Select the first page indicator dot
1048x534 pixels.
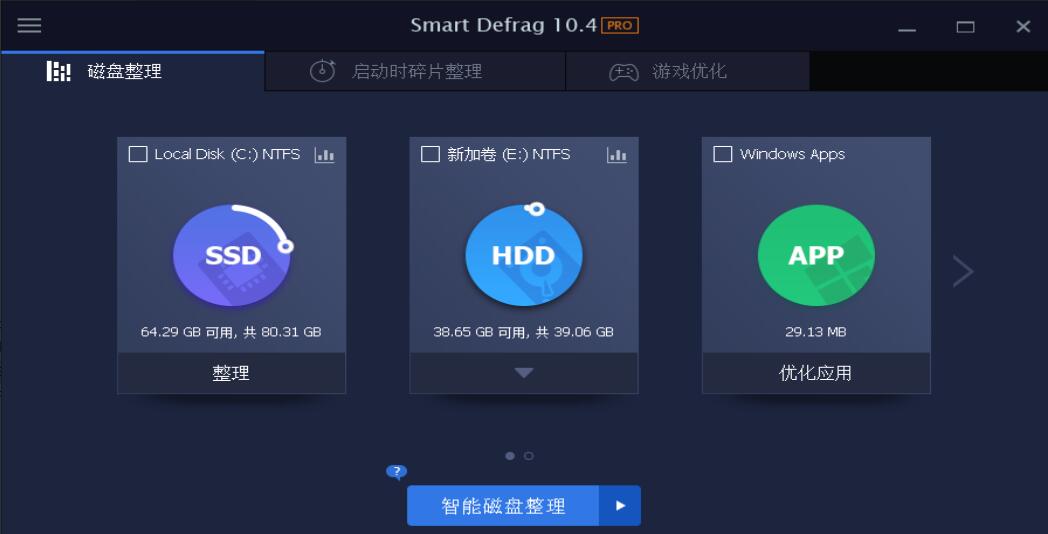point(510,456)
